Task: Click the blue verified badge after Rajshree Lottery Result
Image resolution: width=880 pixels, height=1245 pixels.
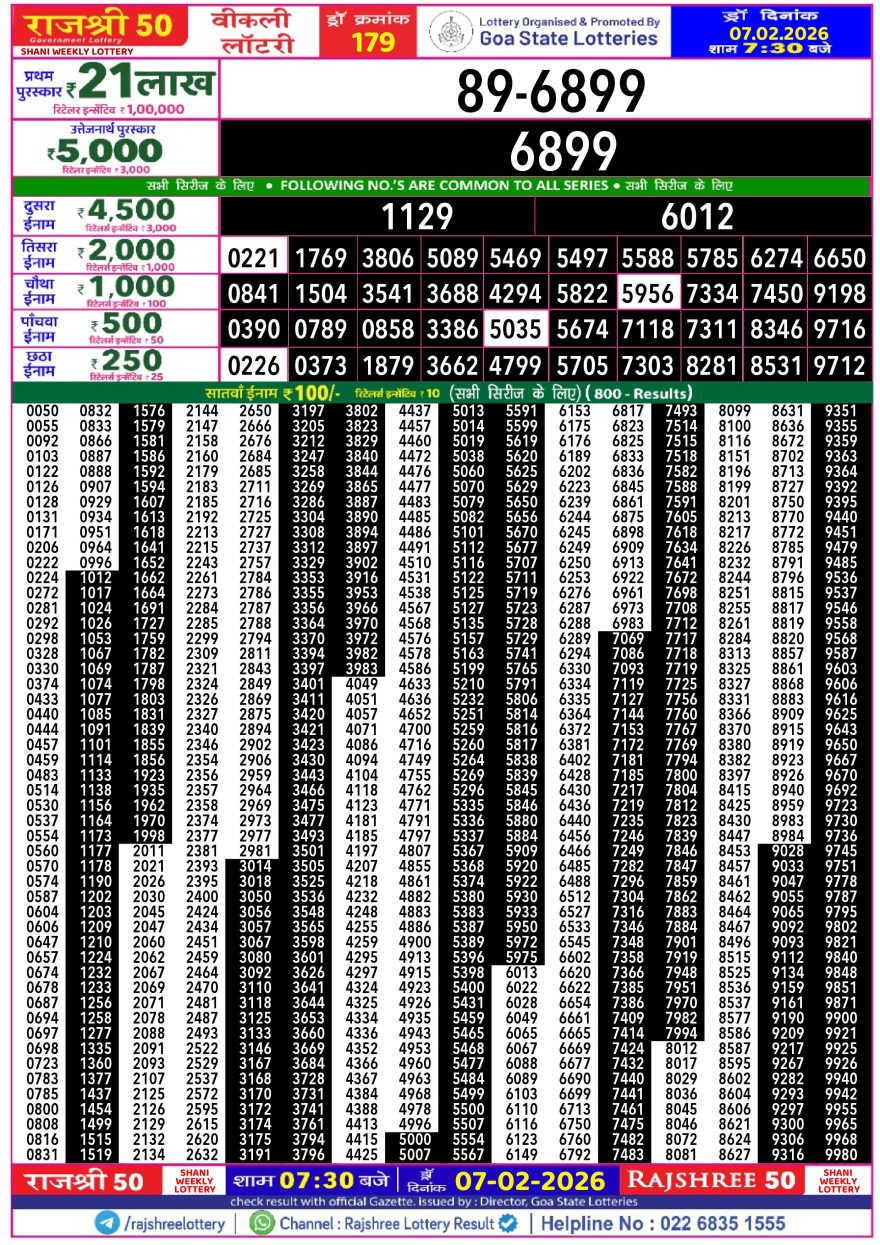Action: (x=509, y=1223)
